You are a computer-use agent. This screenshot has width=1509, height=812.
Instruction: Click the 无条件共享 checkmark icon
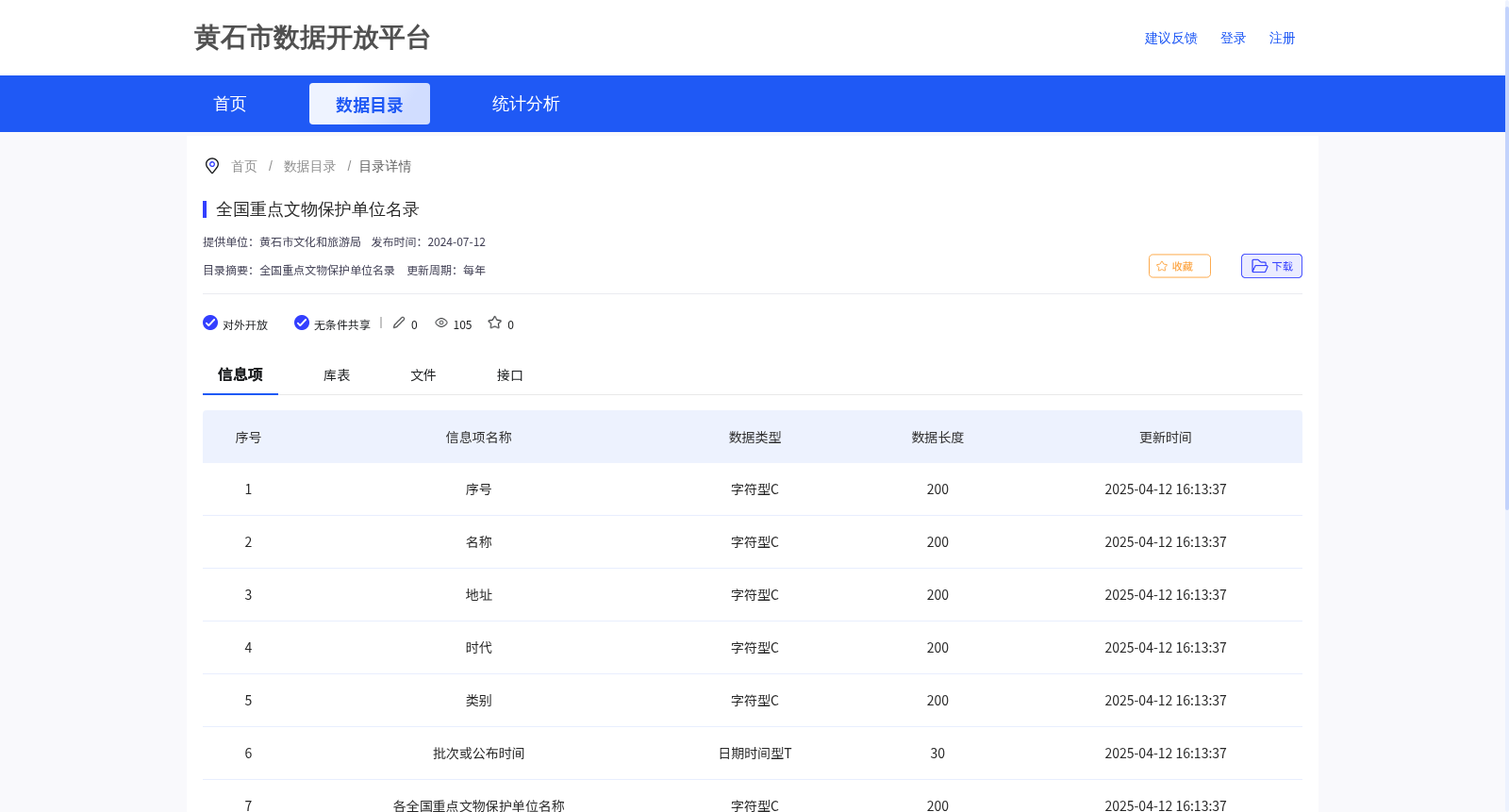(x=302, y=323)
